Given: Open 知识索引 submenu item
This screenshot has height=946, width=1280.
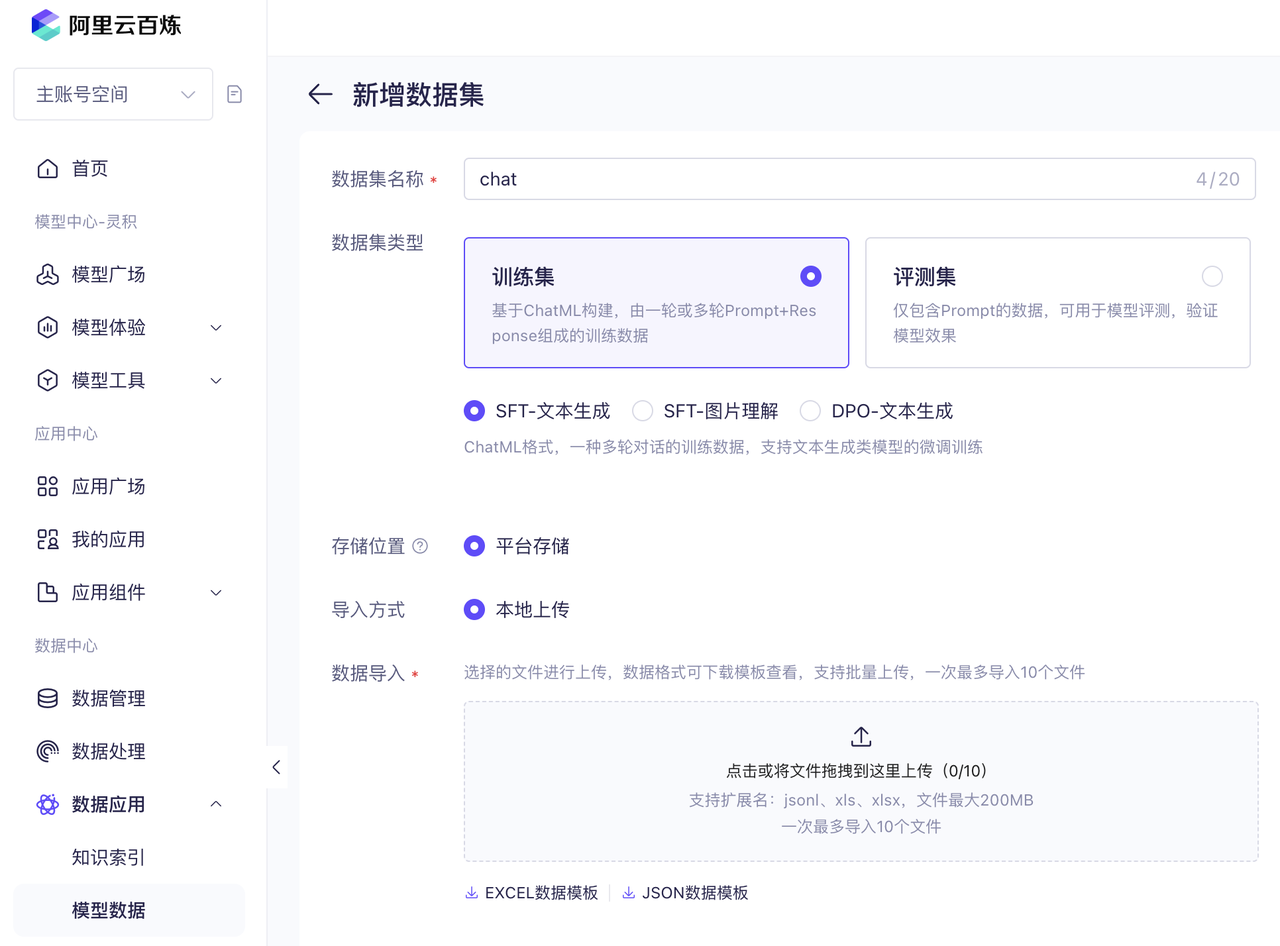Looking at the screenshot, I should coord(109,857).
